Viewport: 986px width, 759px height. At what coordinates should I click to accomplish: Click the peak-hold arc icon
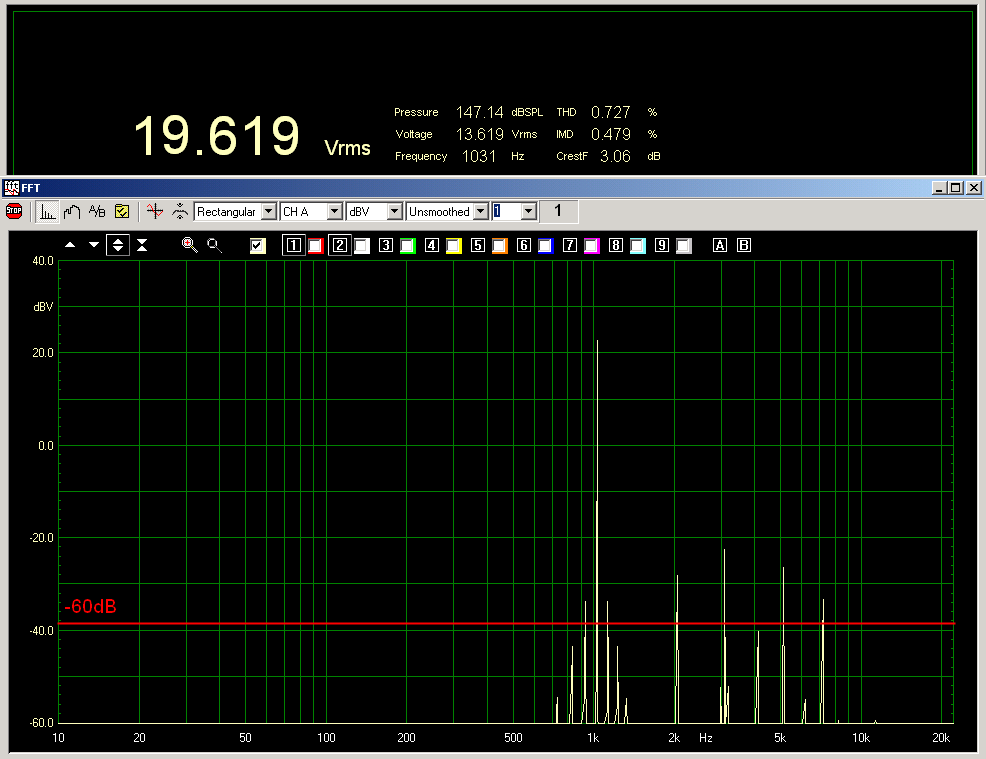180,211
